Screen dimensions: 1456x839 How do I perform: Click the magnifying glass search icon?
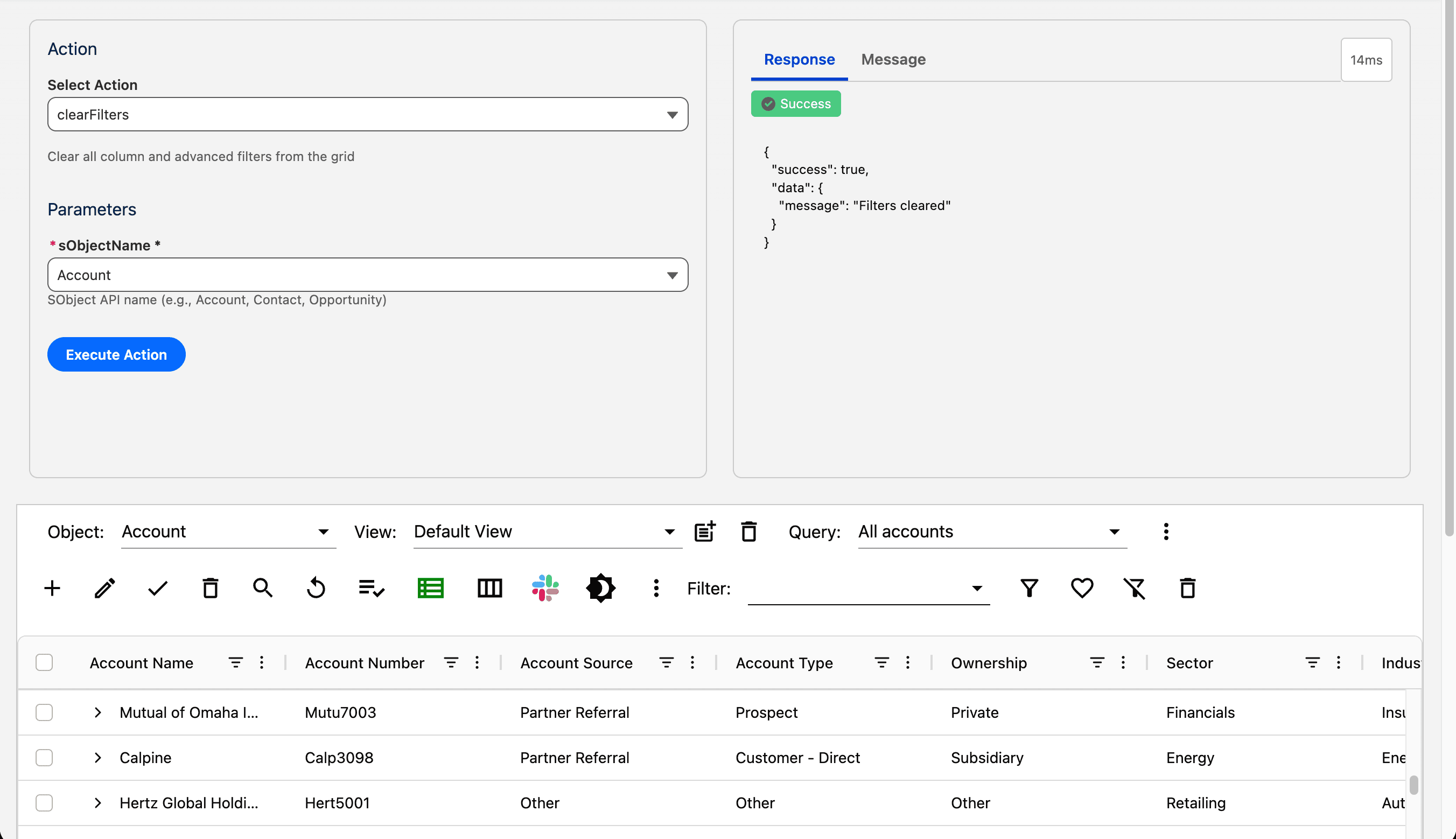pos(263,589)
